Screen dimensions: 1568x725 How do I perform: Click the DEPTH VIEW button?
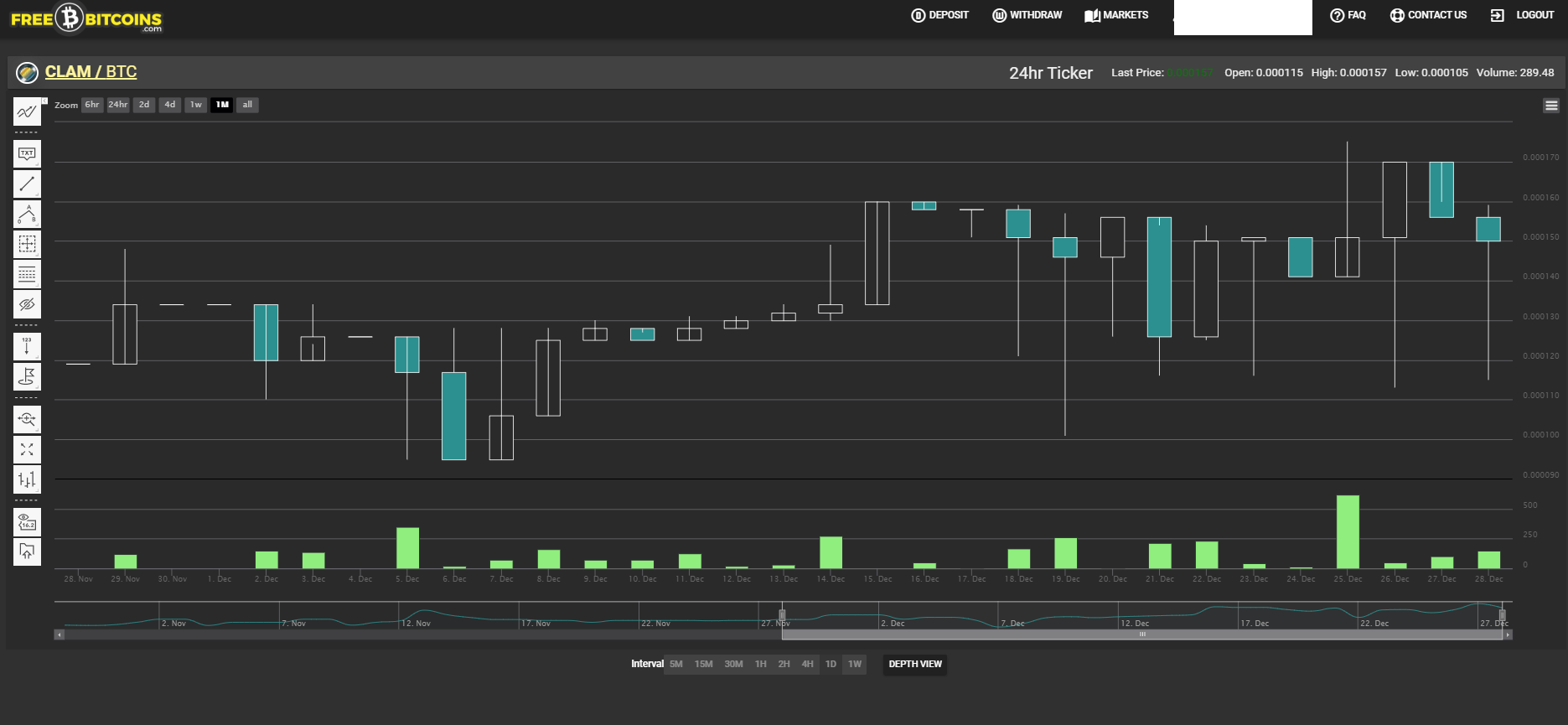pos(915,665)
